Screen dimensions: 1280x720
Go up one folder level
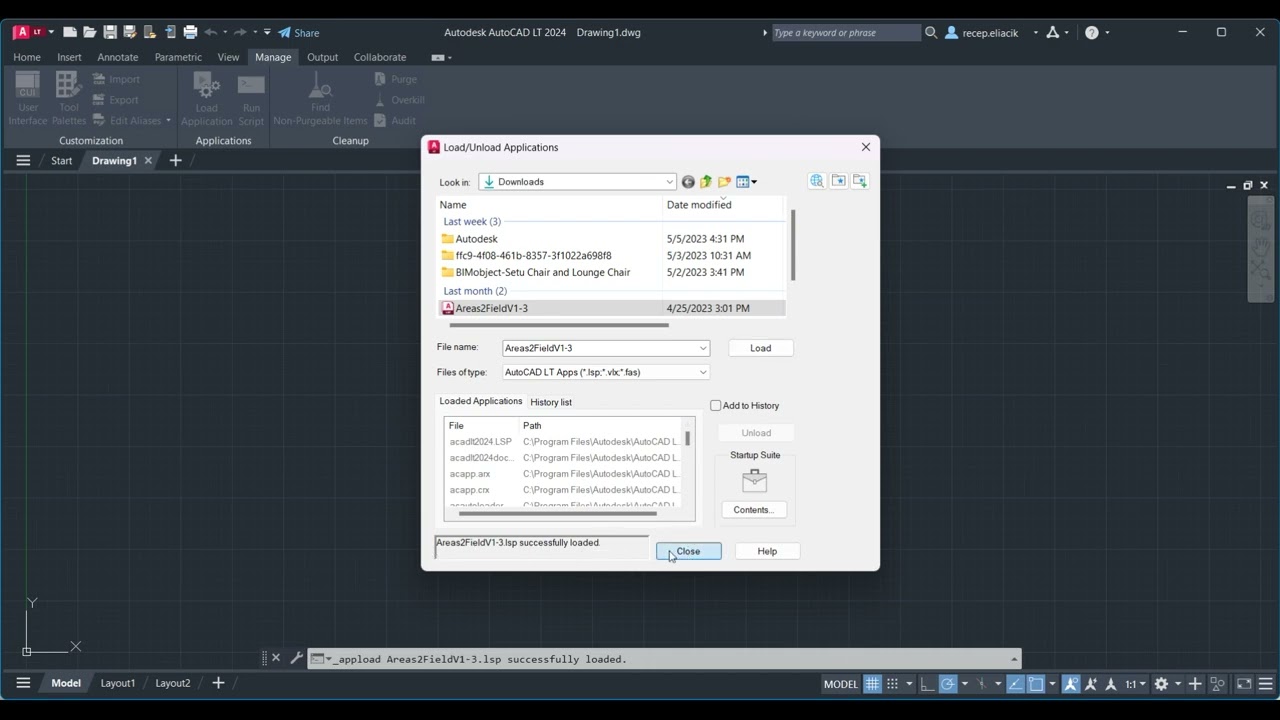pyautogui.click(x=706, y=182)
